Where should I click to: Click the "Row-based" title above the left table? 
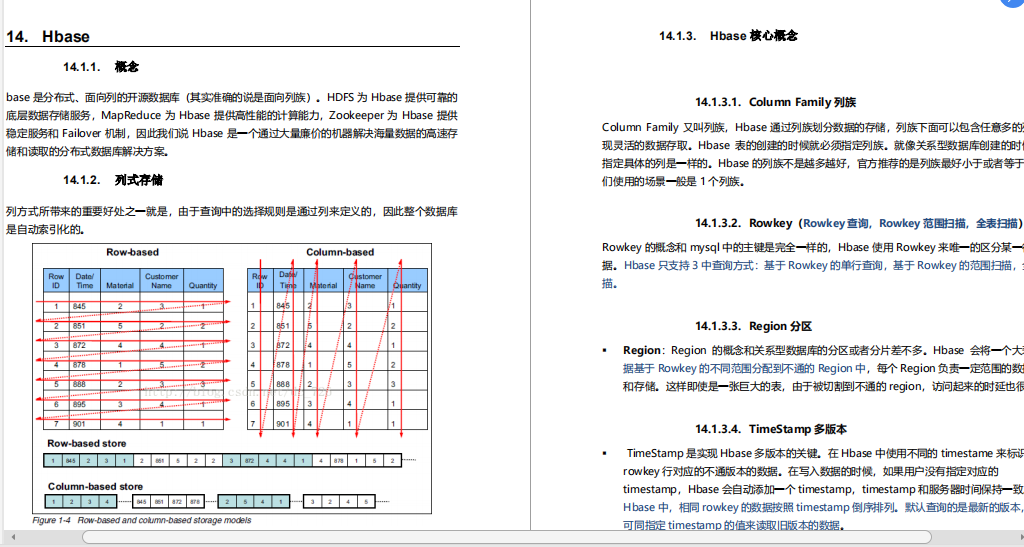pyautogui.click(x=133, y=252)
